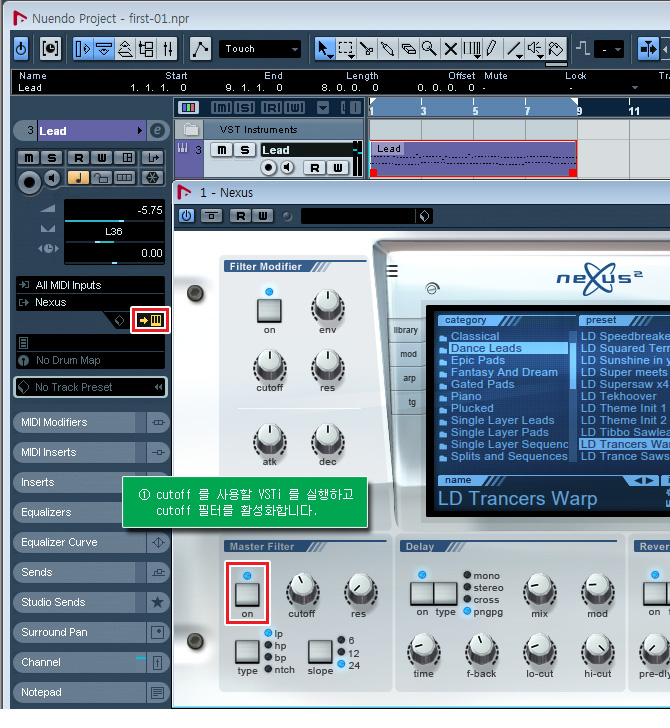This screenshot has height=728, width=670.
Task: Toggle monitor speaker on Lead track
Action: tap(288, 167)
